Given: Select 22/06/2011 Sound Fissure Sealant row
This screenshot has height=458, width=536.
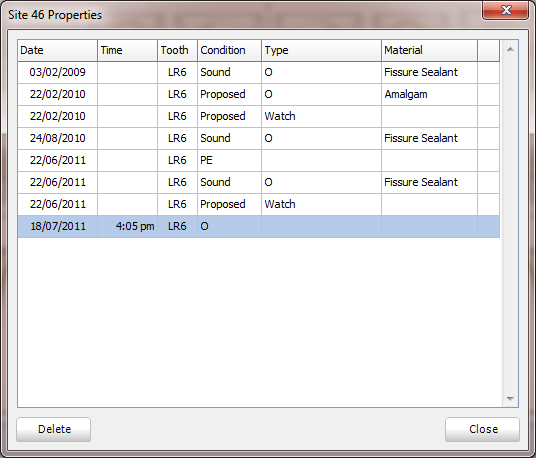Looking at the screenshot, I should pyautogui.click(x=258, y=182).
